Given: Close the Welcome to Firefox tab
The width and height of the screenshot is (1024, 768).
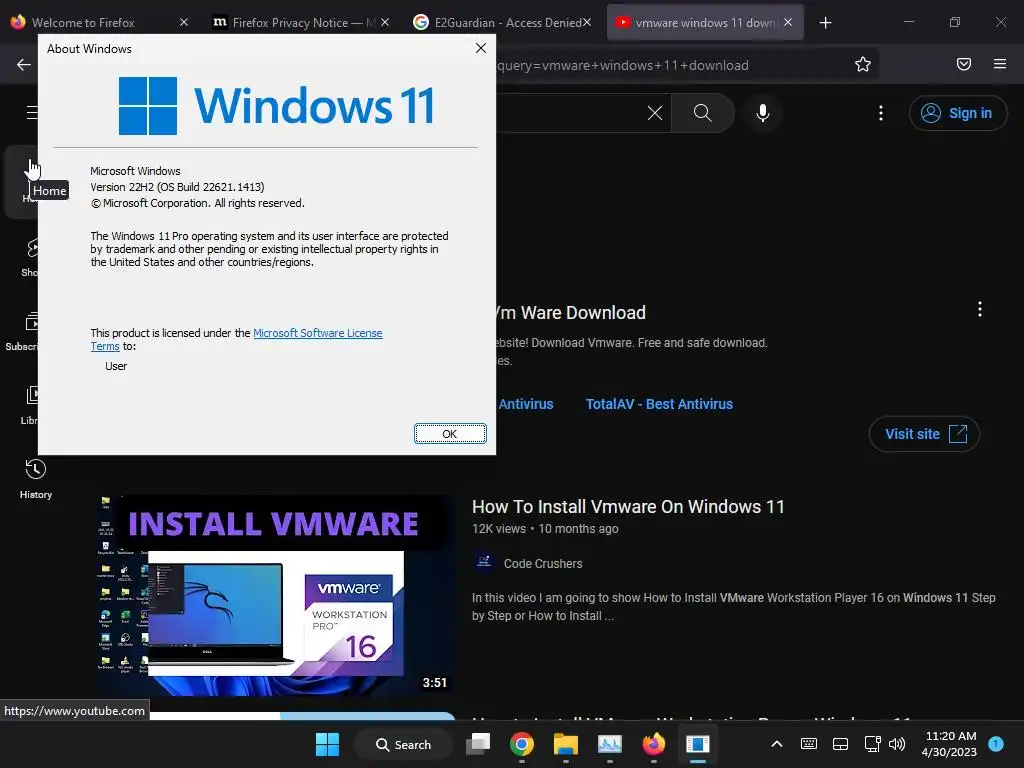Looking at the screenshot, I should (184, 23).
